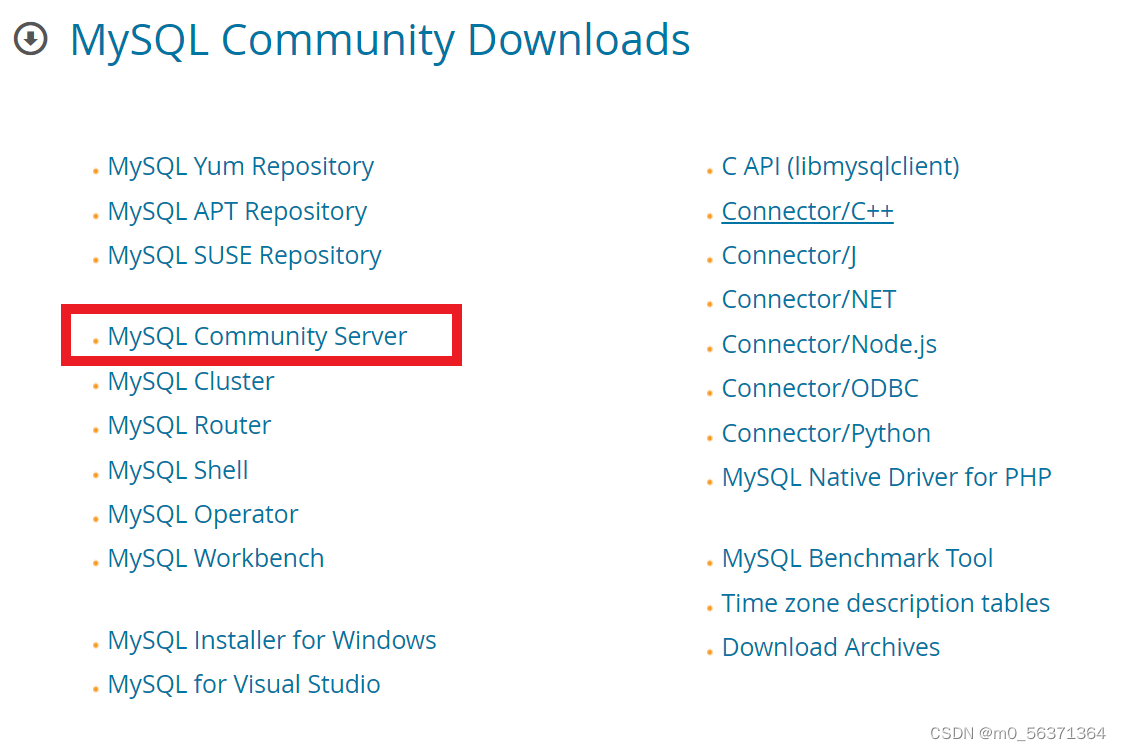Open MySQL Yum Repository link
Viewport: 1121px width, 751px height.
(x=240, y=167)
